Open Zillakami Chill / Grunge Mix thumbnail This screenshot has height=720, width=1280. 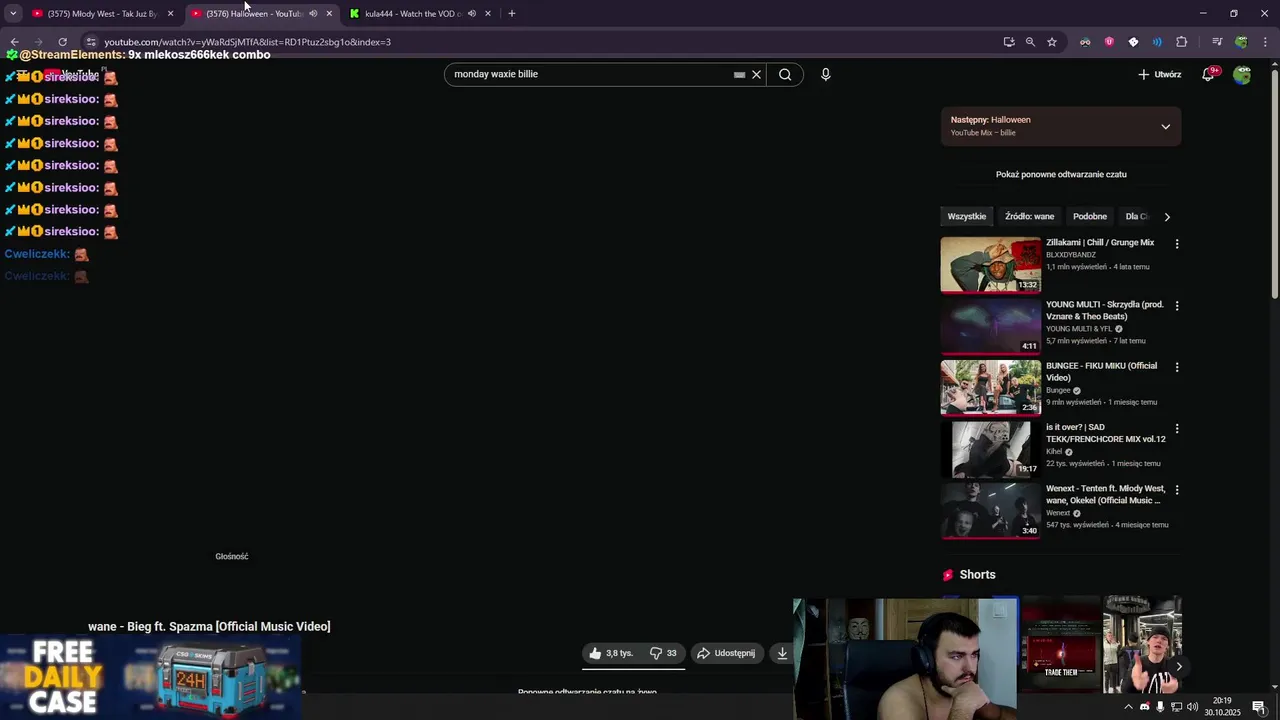click(x=991, y=264)
